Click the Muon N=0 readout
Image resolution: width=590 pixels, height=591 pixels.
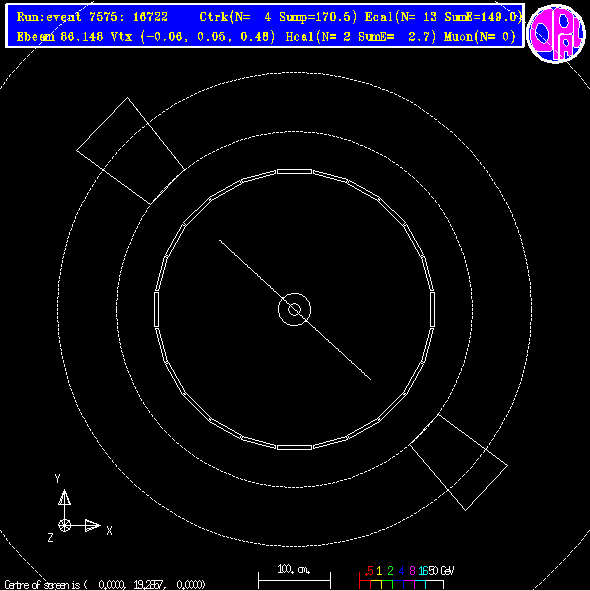pos(480,37)
